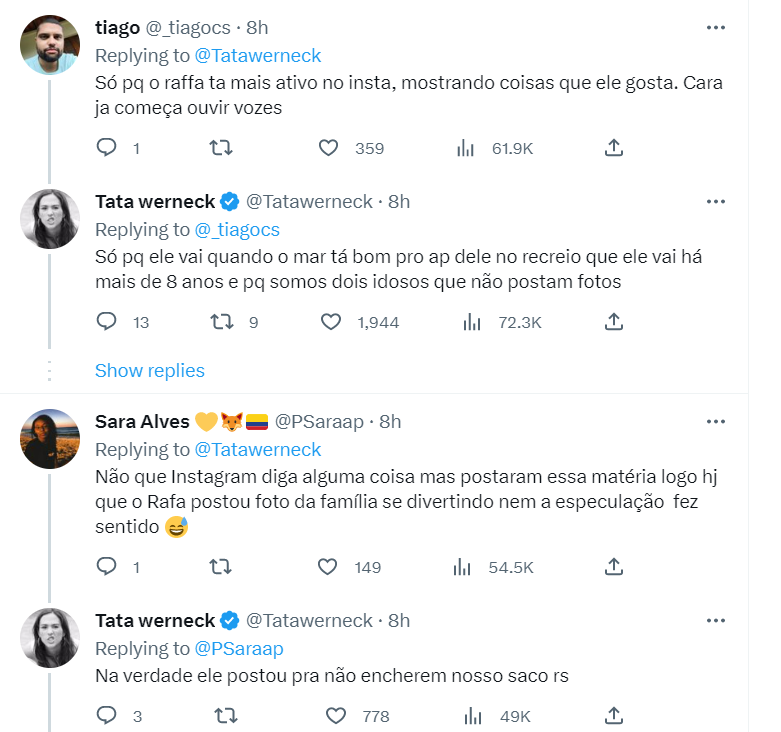Heart the tweet with 778 likes
The image size is (781, 732).
point(335,716)
